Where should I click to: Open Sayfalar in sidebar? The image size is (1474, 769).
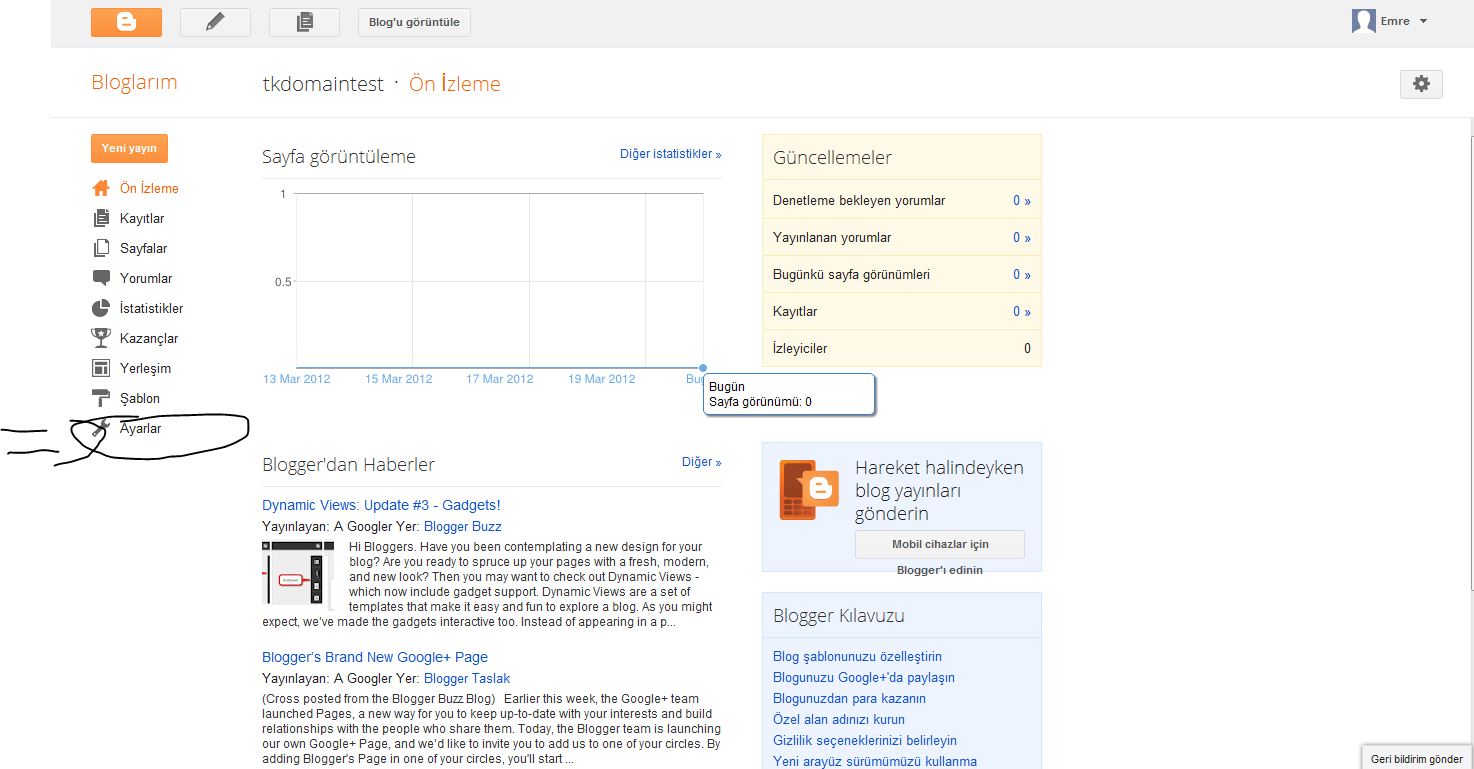click(144, 248)
